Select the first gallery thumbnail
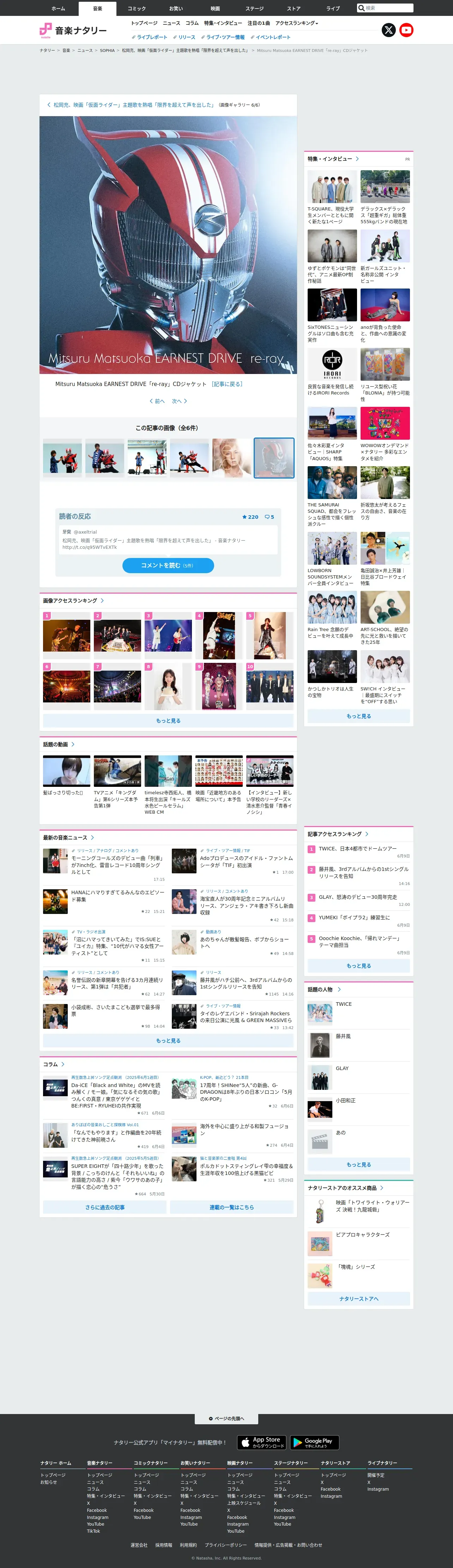Screen dimensions: 453x1568 pos(62,458)
